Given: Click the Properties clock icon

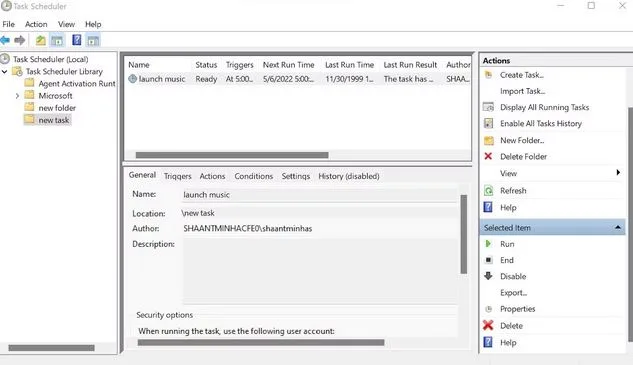Looking at the screenshot, I should tap(488, 309).
